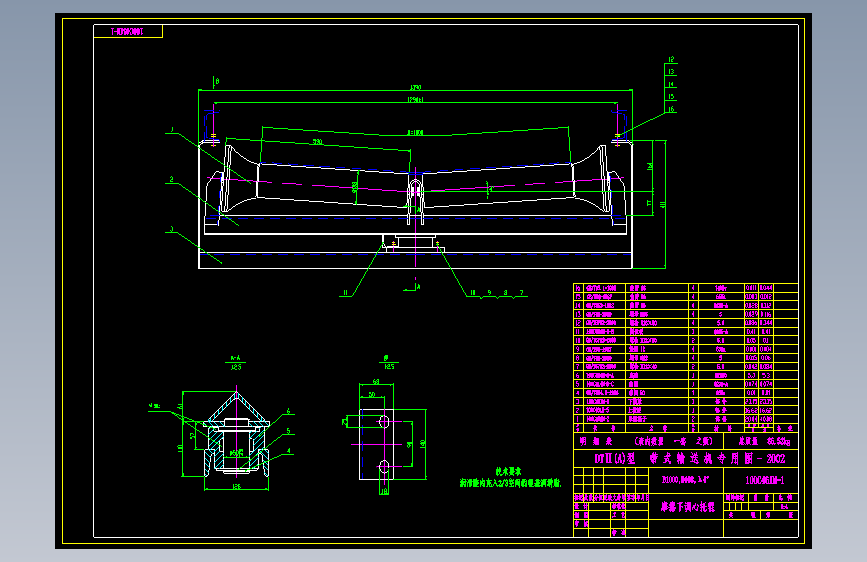867x562 pixels.
Task: Select callout 6 in section A-A view
Action: tap(288, 412)
